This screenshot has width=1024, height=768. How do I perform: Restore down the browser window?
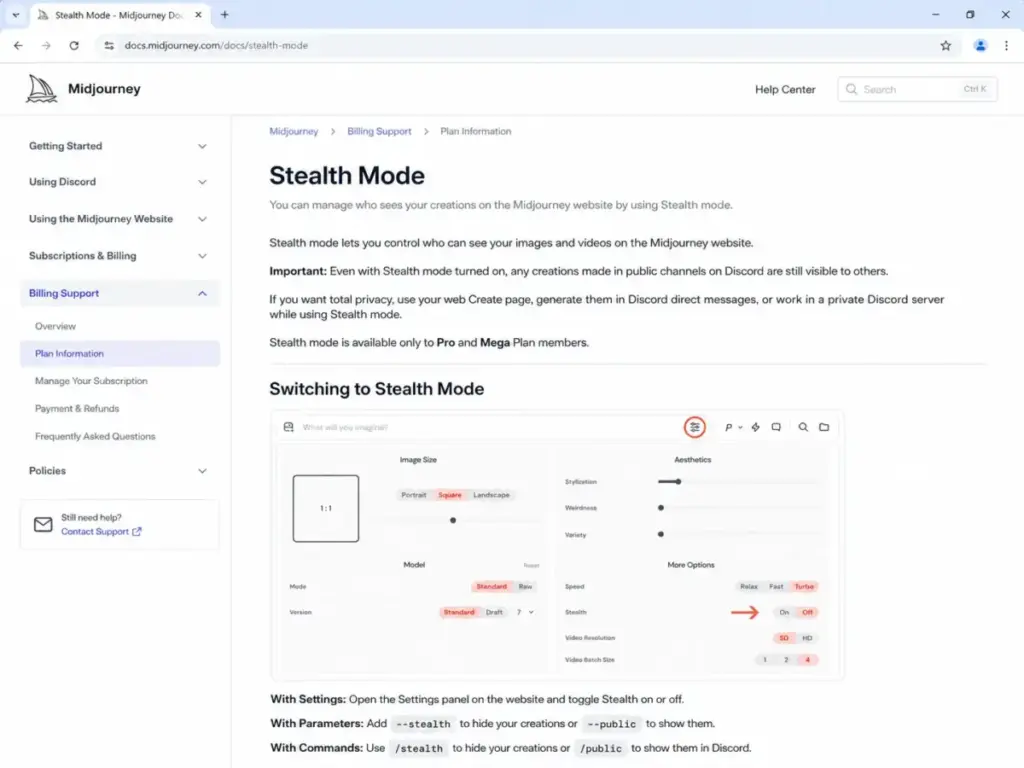970,14
